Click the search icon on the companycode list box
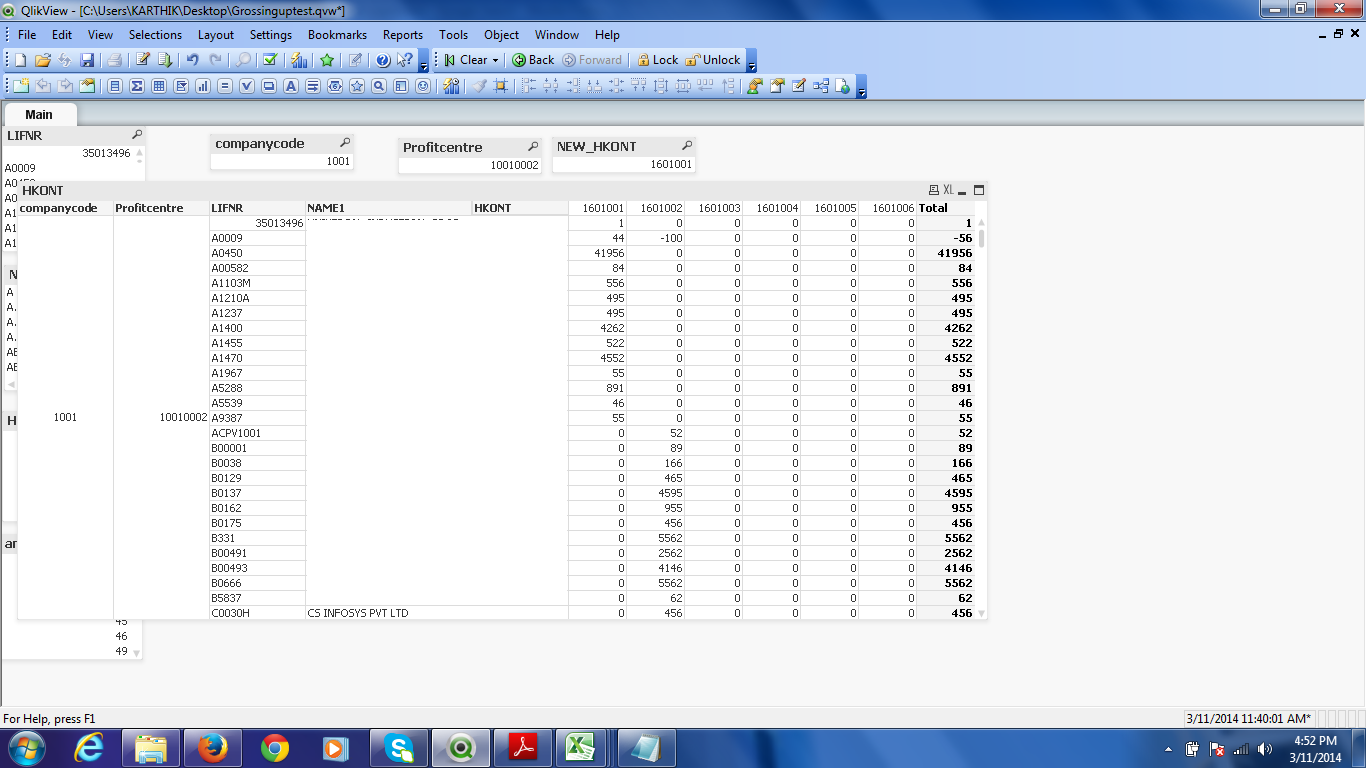Viewport: 1366px width, 768px height. coord(344,143)
